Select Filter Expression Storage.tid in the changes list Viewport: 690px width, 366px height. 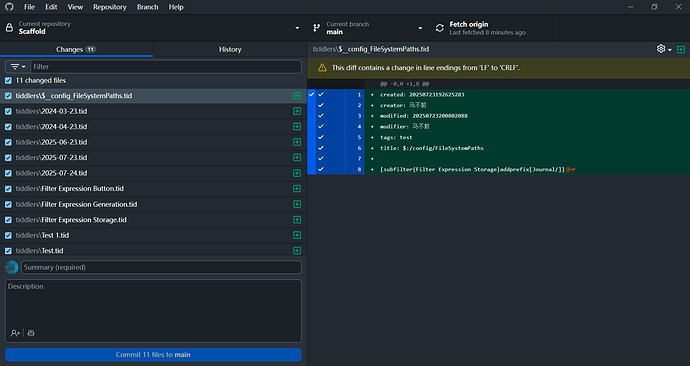coord(153,220)
